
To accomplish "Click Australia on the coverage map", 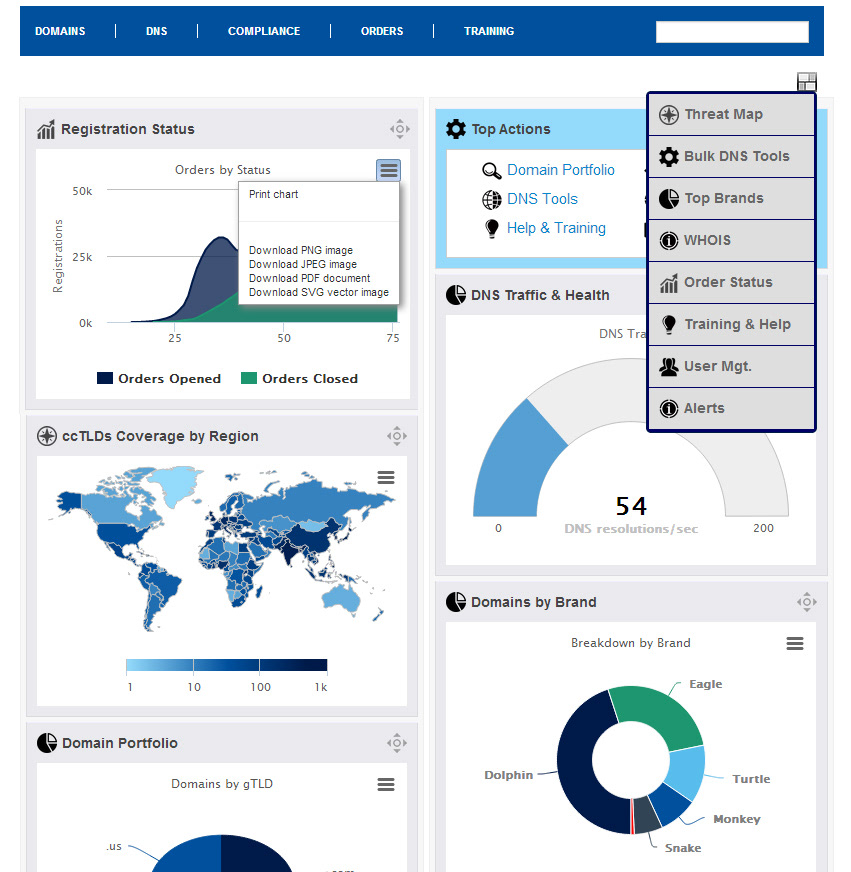I will tap(341, 600).
